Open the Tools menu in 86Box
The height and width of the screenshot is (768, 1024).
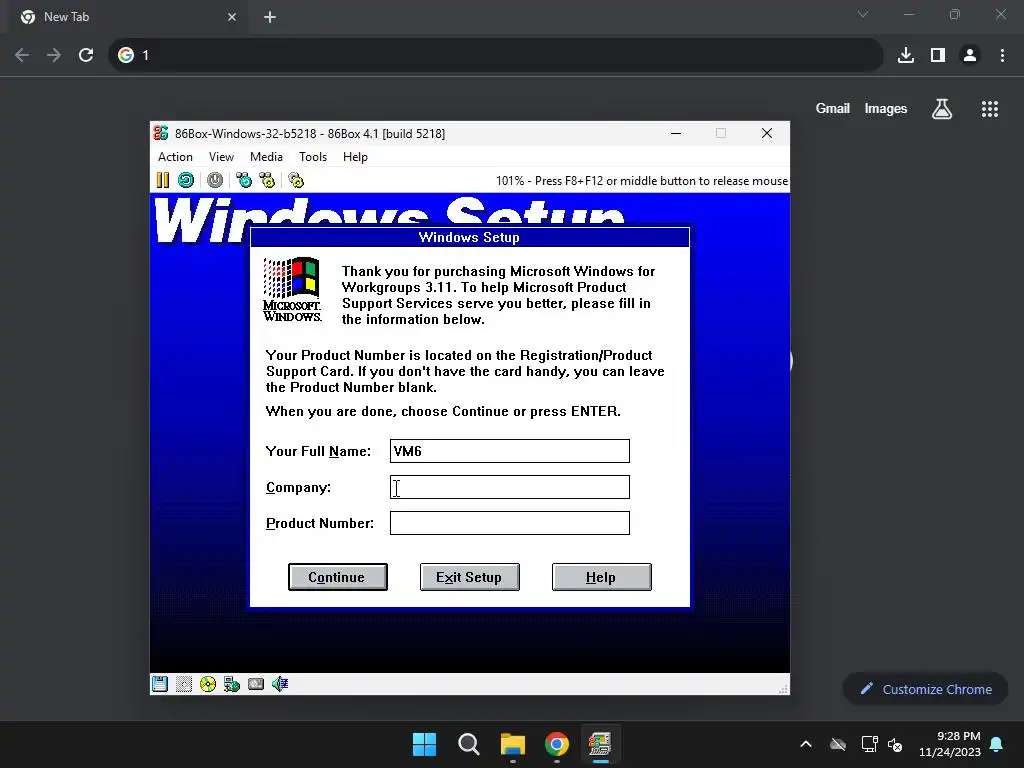click(313, 157)
